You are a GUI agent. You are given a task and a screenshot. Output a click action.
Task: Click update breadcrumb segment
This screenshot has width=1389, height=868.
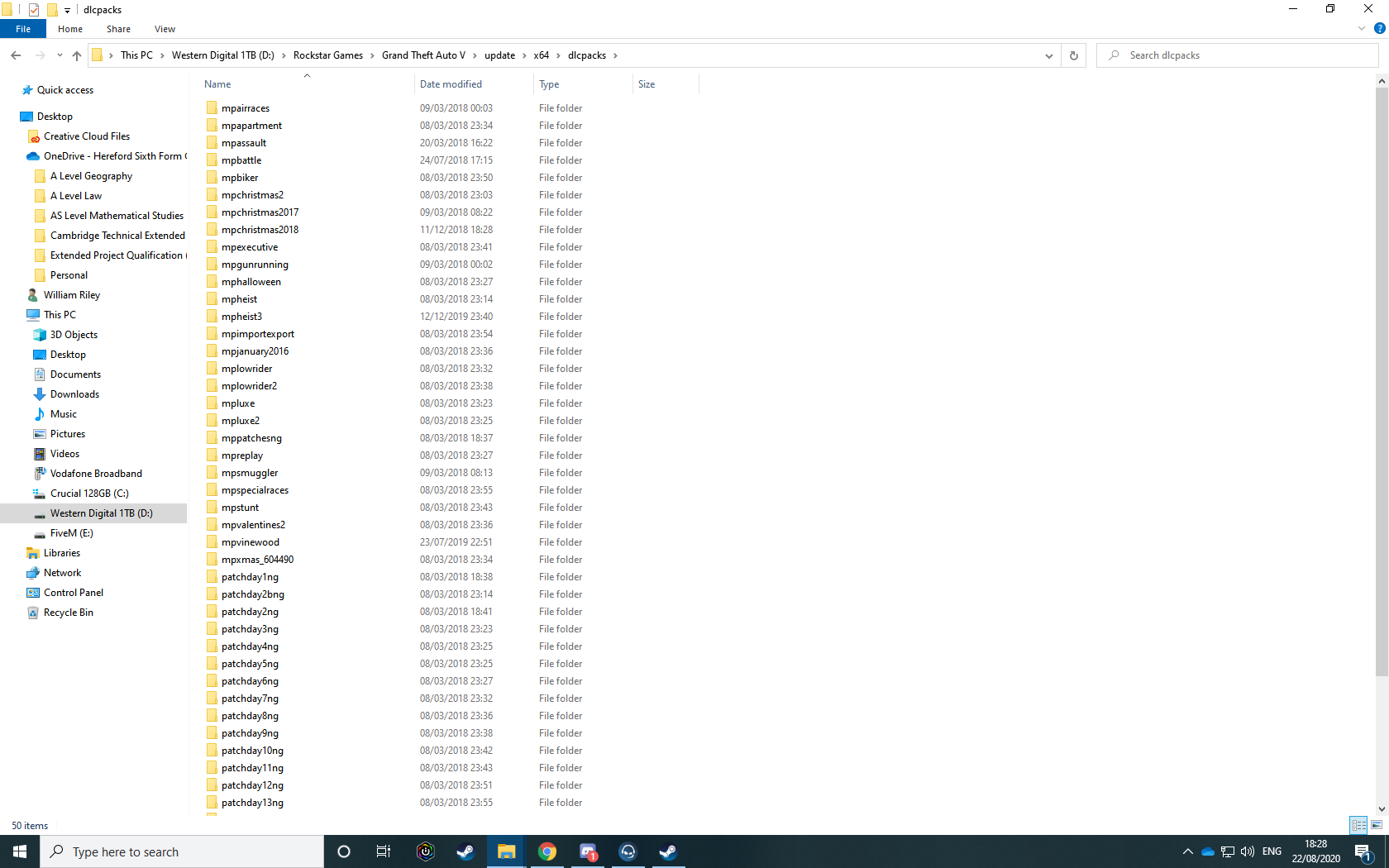coord(499,55)
